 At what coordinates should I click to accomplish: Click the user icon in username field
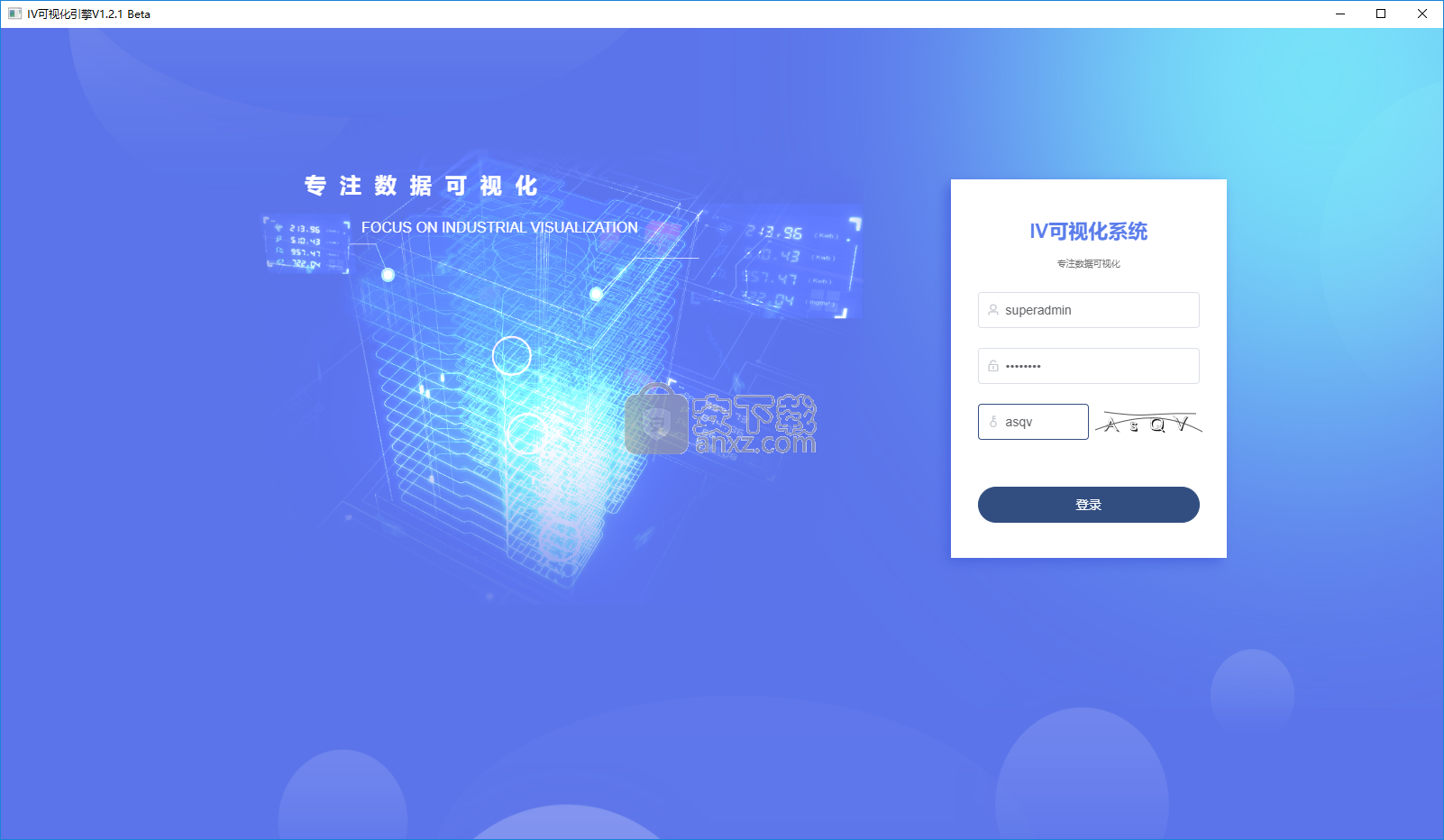click(x=993, y=310)
